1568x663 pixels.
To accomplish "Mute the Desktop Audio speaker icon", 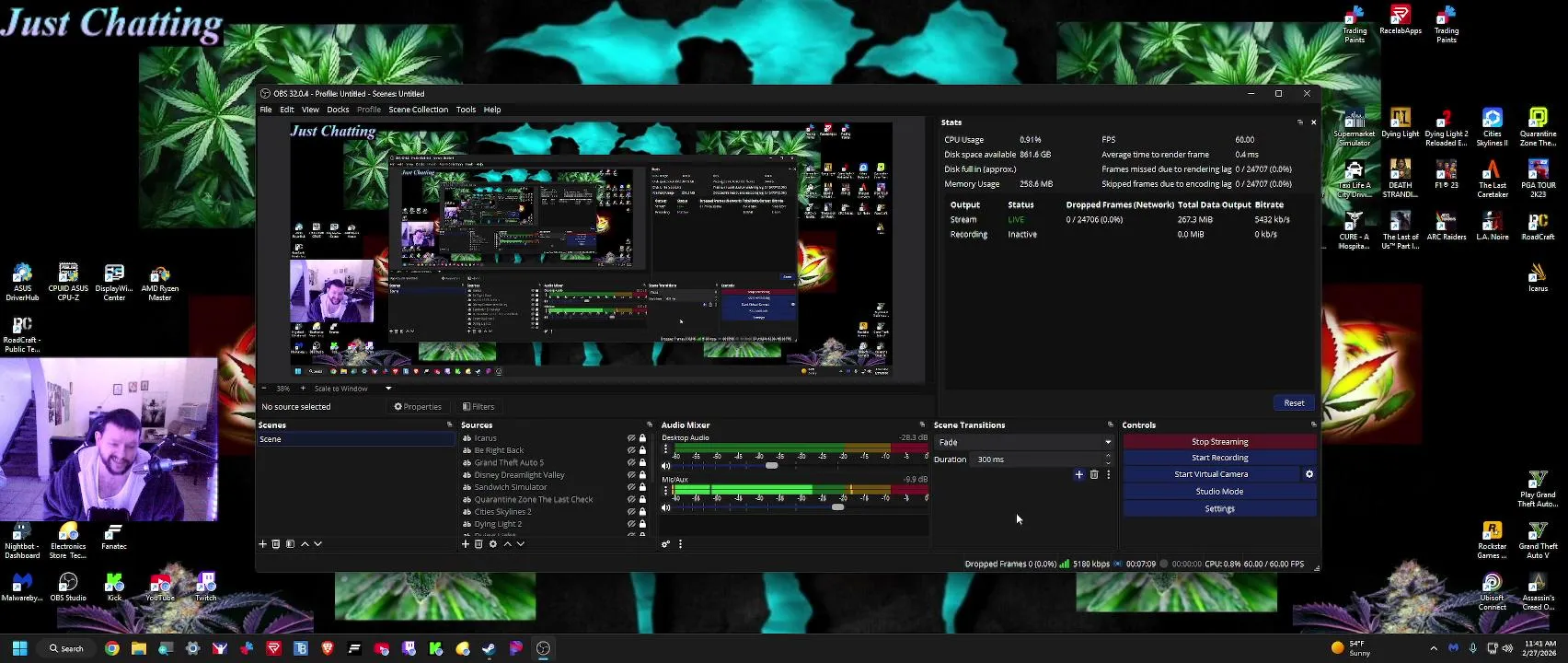I will [666, 466].
